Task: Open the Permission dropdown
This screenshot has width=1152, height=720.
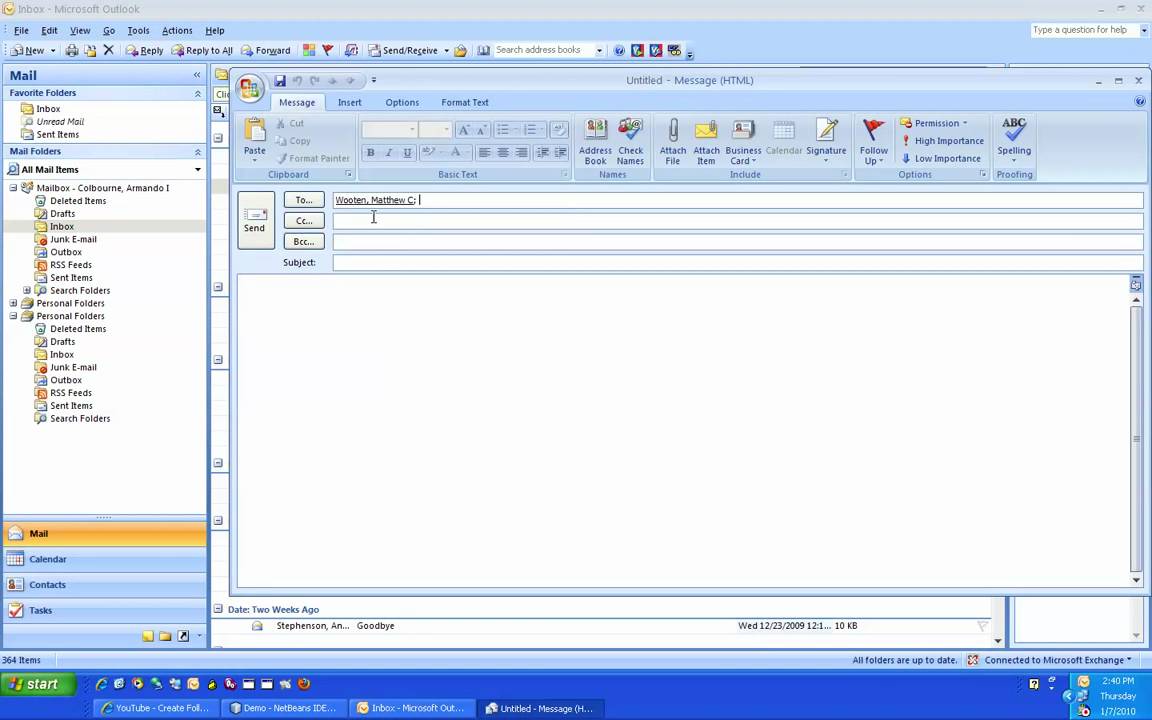Action: point(934,123)
